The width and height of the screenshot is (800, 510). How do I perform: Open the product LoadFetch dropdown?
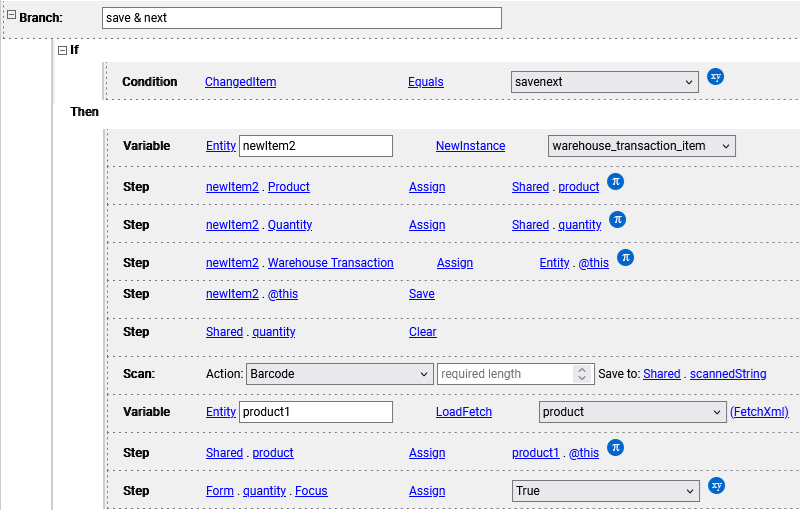coord(632,412)
